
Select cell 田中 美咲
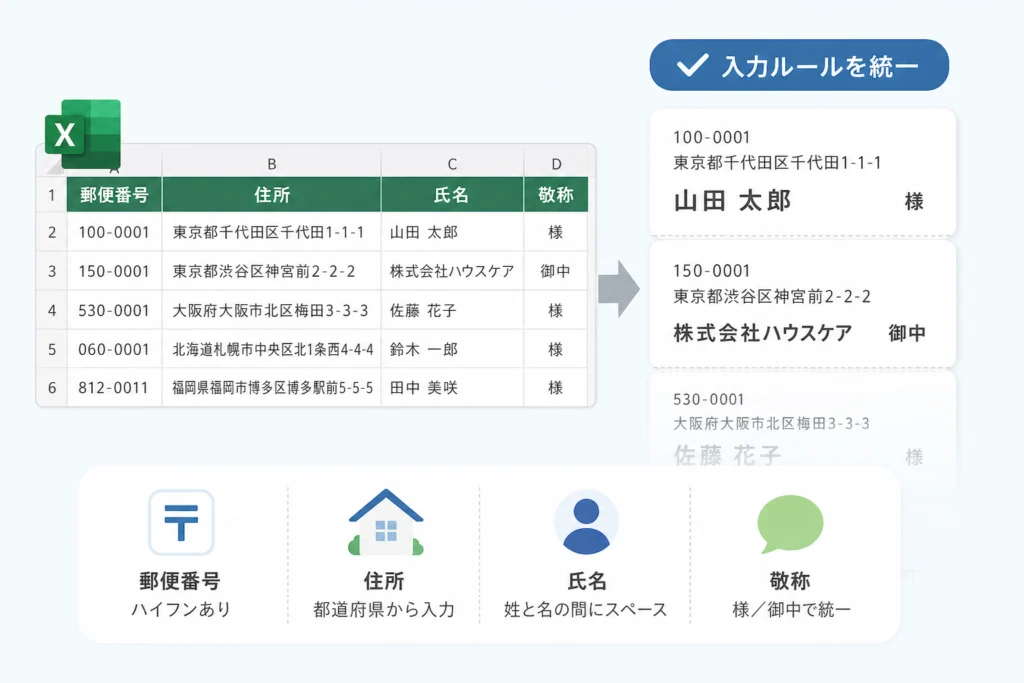tap(452, 388)
